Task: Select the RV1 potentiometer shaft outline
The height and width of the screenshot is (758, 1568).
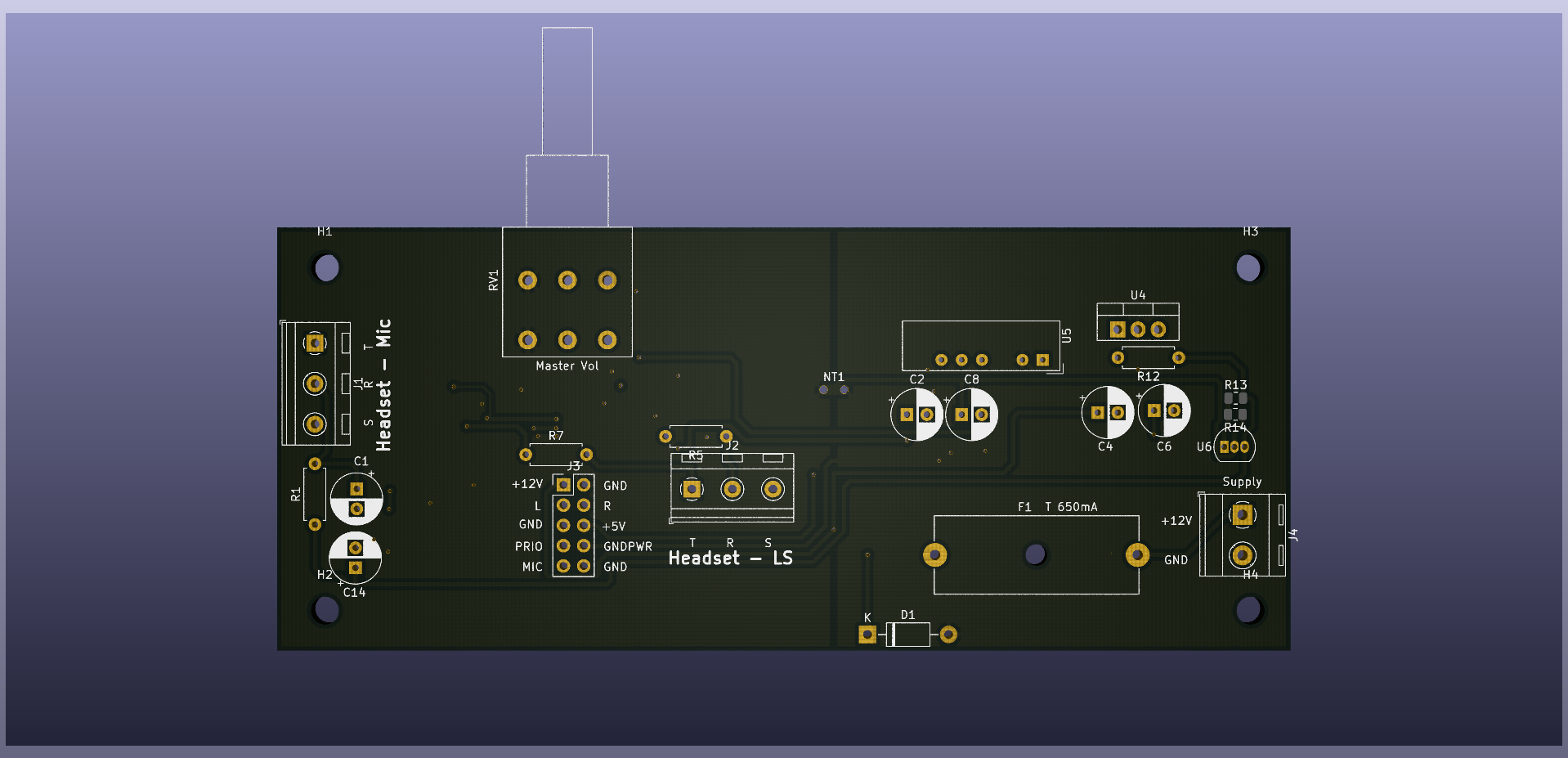Action: pyautogui.click(x=567, y=92)
